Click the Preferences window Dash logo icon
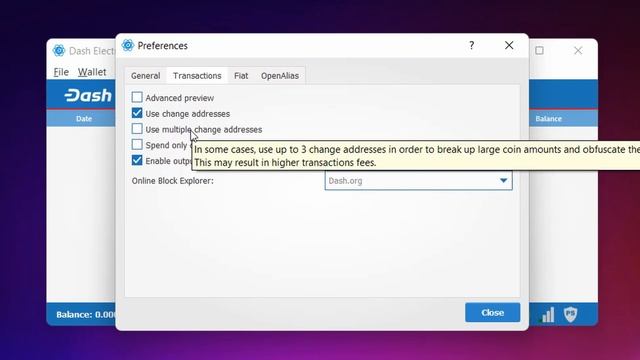 (x=128, y=45)
